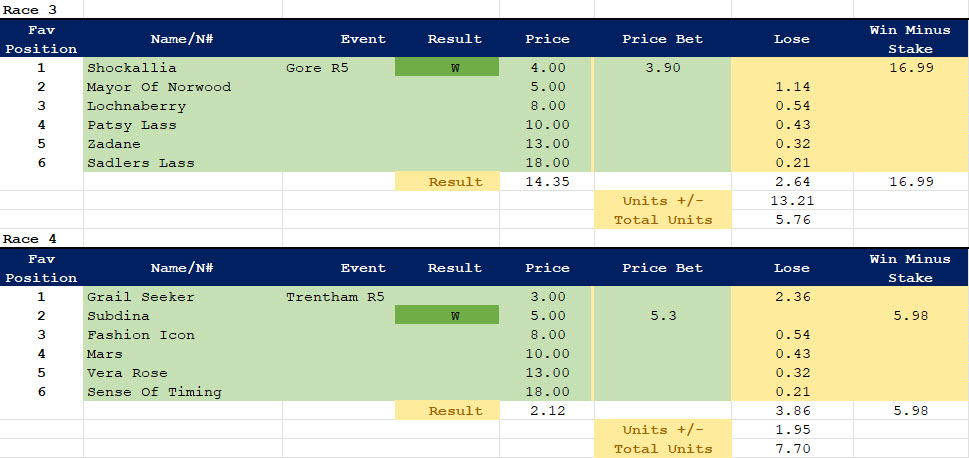This screenshot has height=458, width=969.
Task: Click Race 4 Total Units value 7.70
Action: tap(791, 449)
